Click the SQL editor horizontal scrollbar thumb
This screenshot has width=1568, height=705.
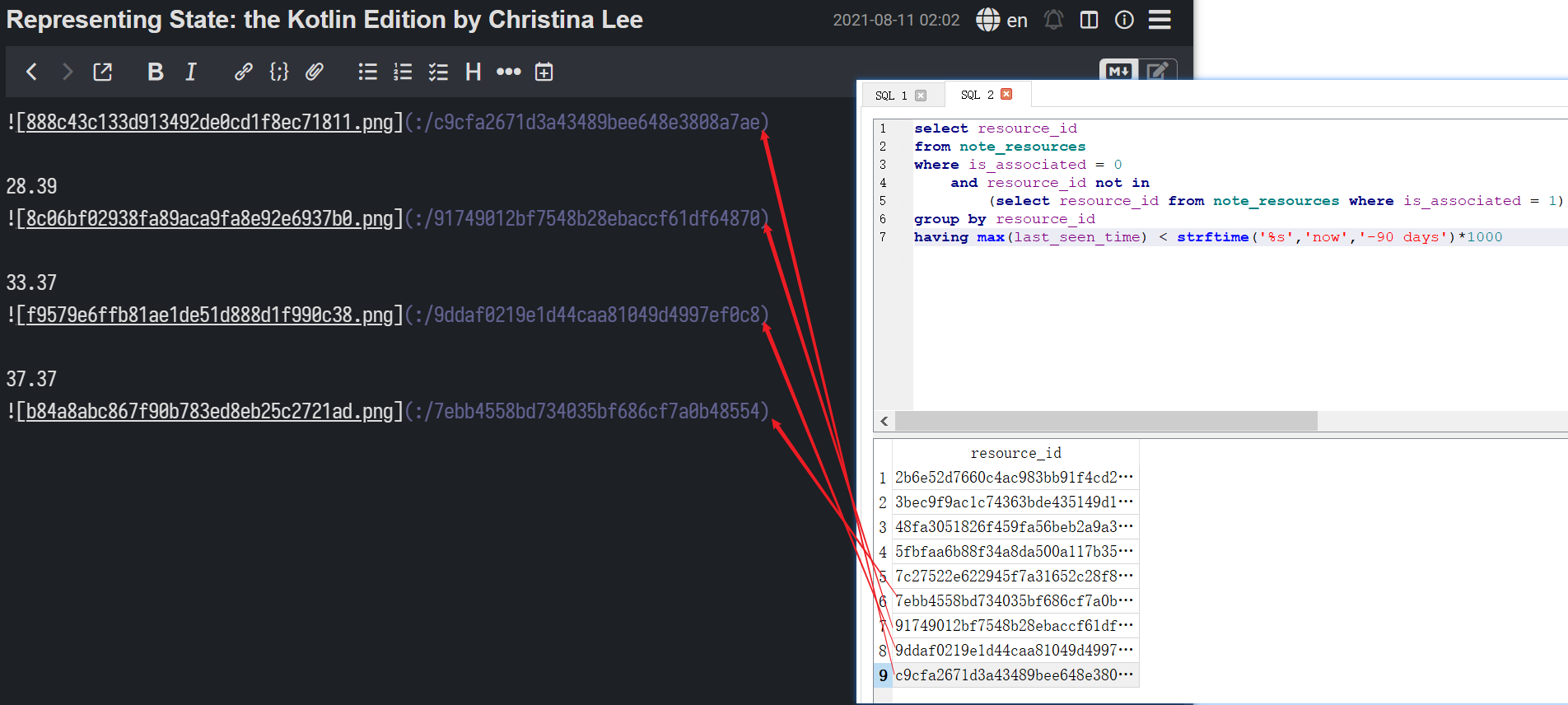pos(1106,422)
